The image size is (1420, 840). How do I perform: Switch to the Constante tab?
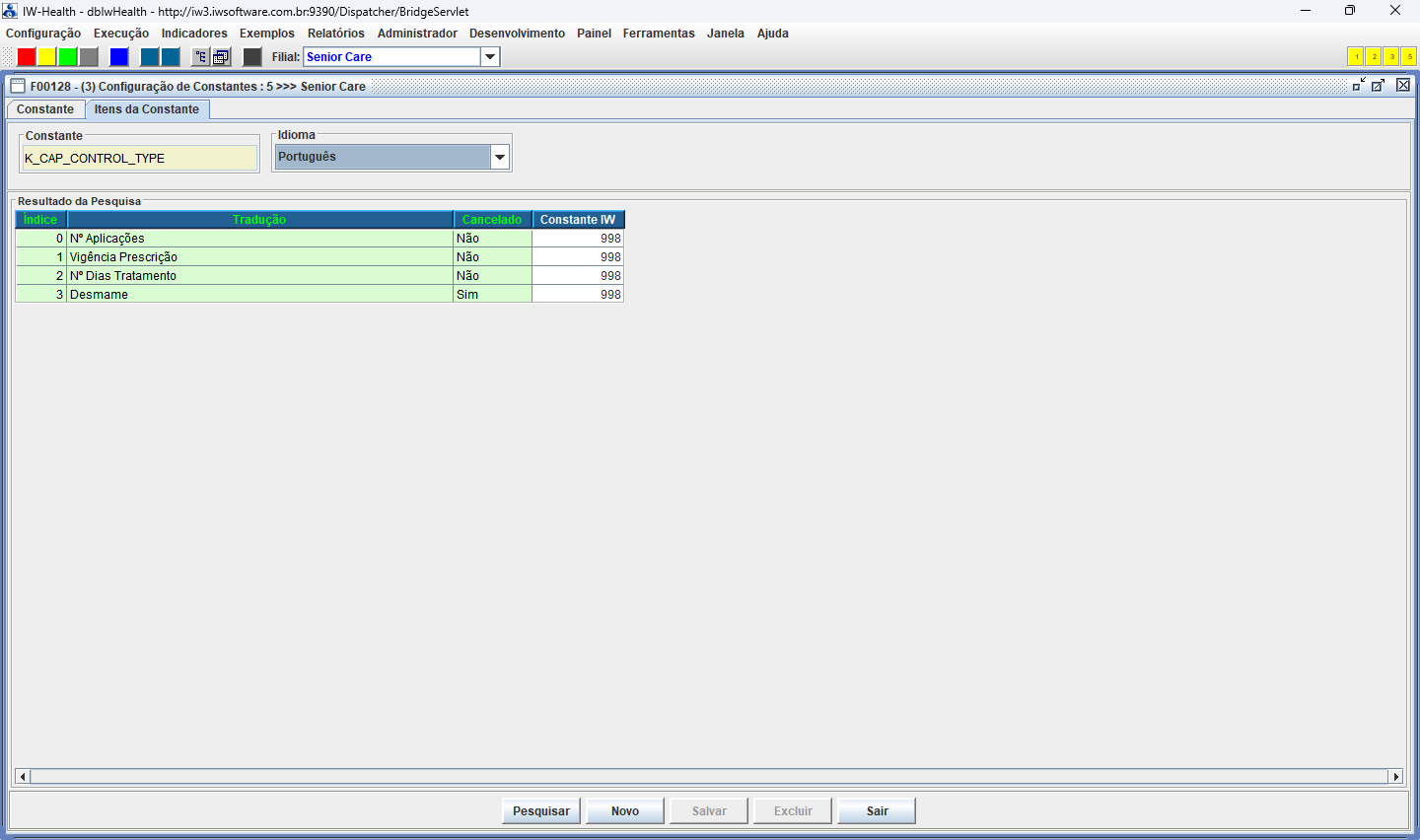(45, 109)
